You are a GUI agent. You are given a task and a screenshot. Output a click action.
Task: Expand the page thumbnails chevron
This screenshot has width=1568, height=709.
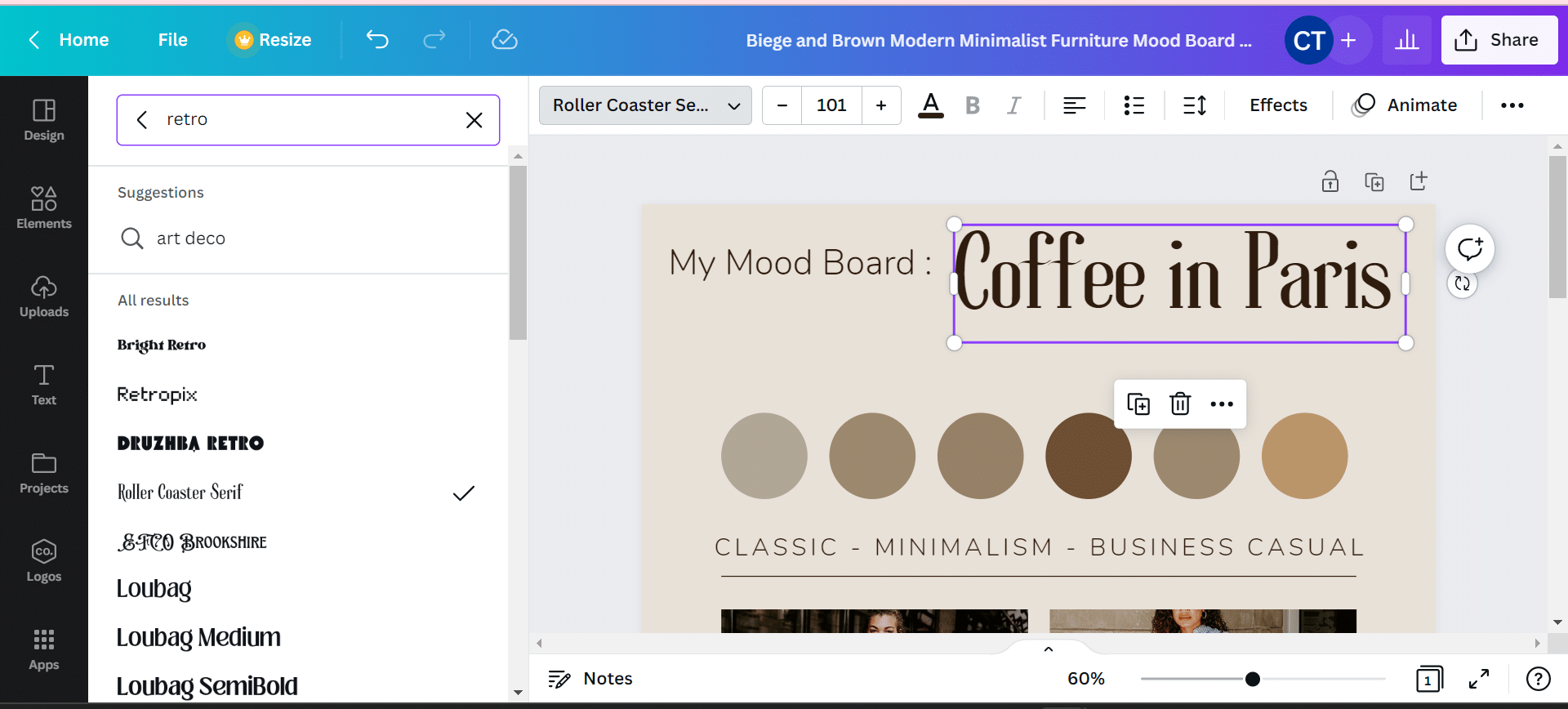tap(1049, 649)
